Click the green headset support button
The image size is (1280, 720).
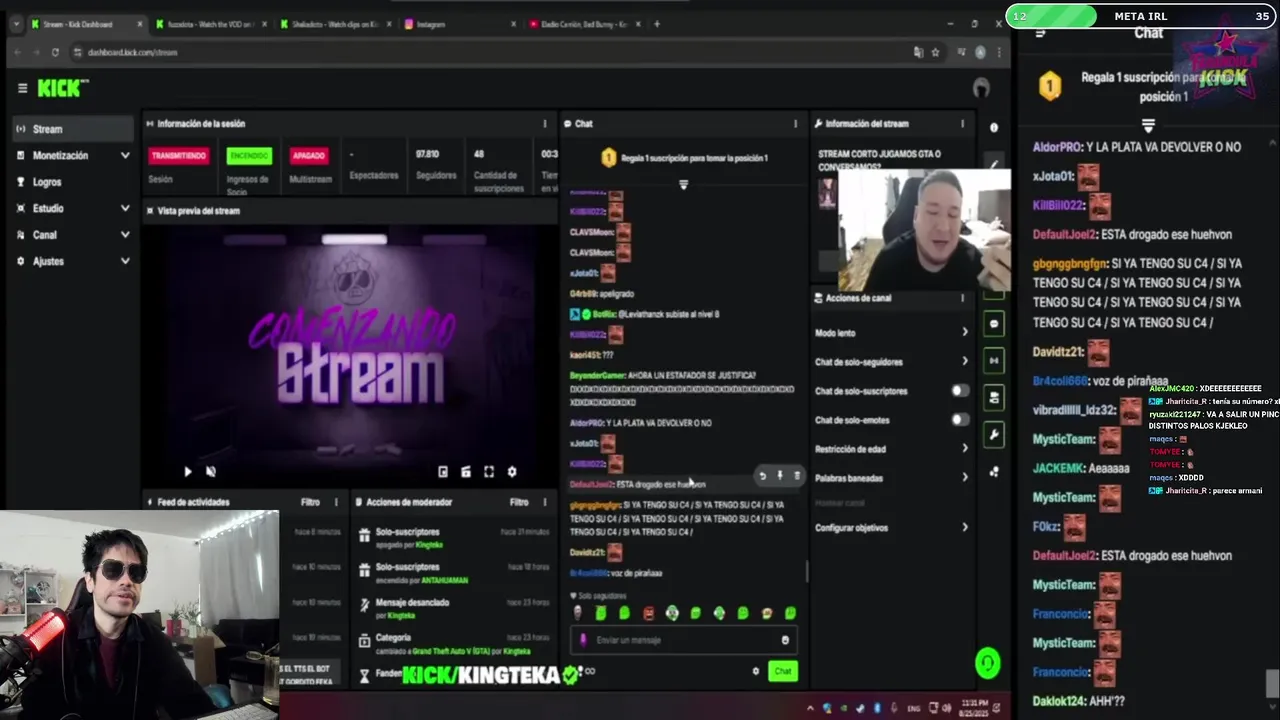[x=988, y=663]
